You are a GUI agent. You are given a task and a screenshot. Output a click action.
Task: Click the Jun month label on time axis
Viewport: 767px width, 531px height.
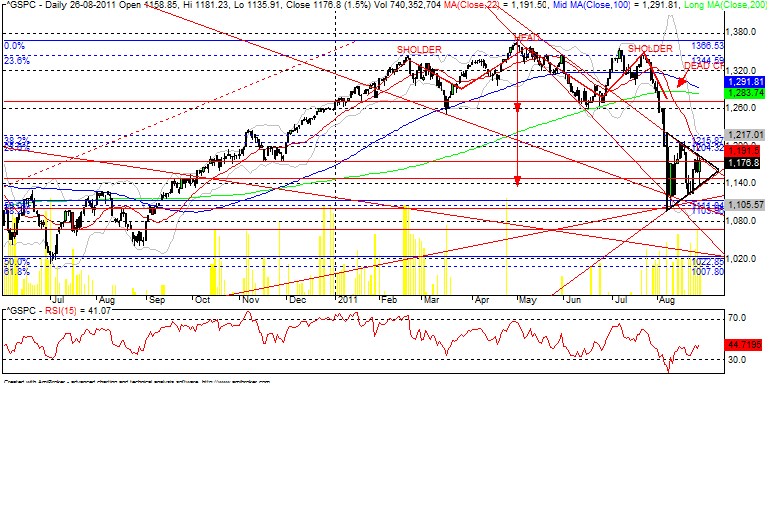tap(573, 300)
